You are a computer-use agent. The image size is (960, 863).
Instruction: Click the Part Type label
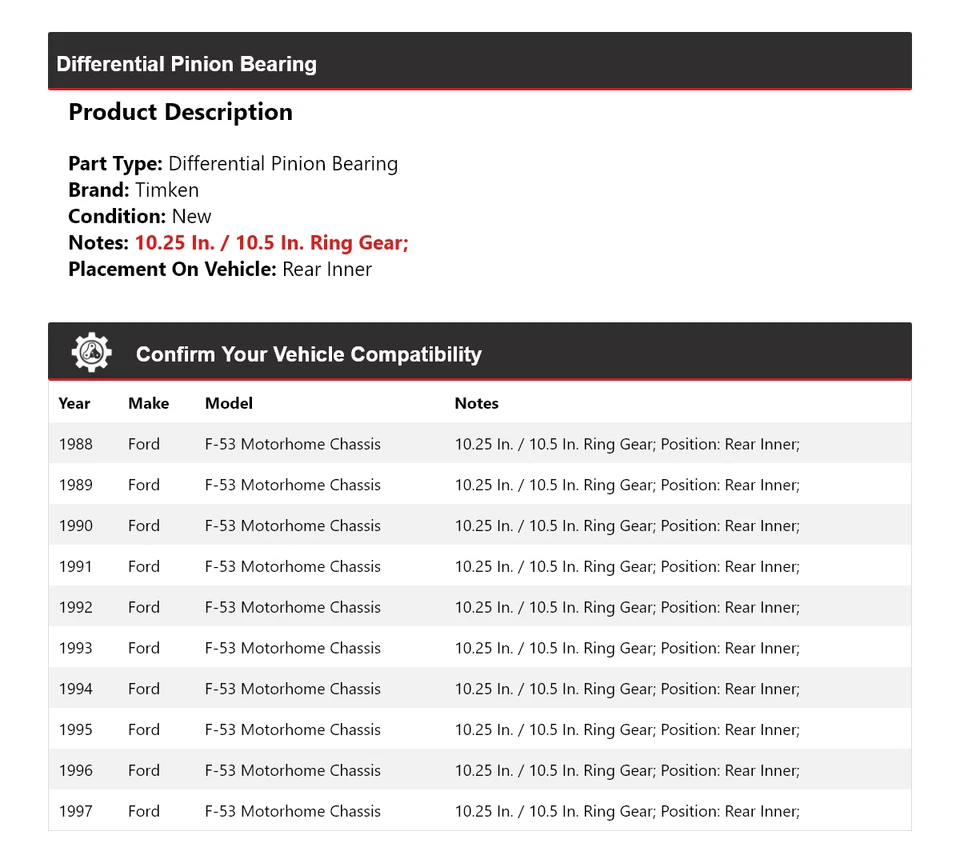[x=115, y=164]
